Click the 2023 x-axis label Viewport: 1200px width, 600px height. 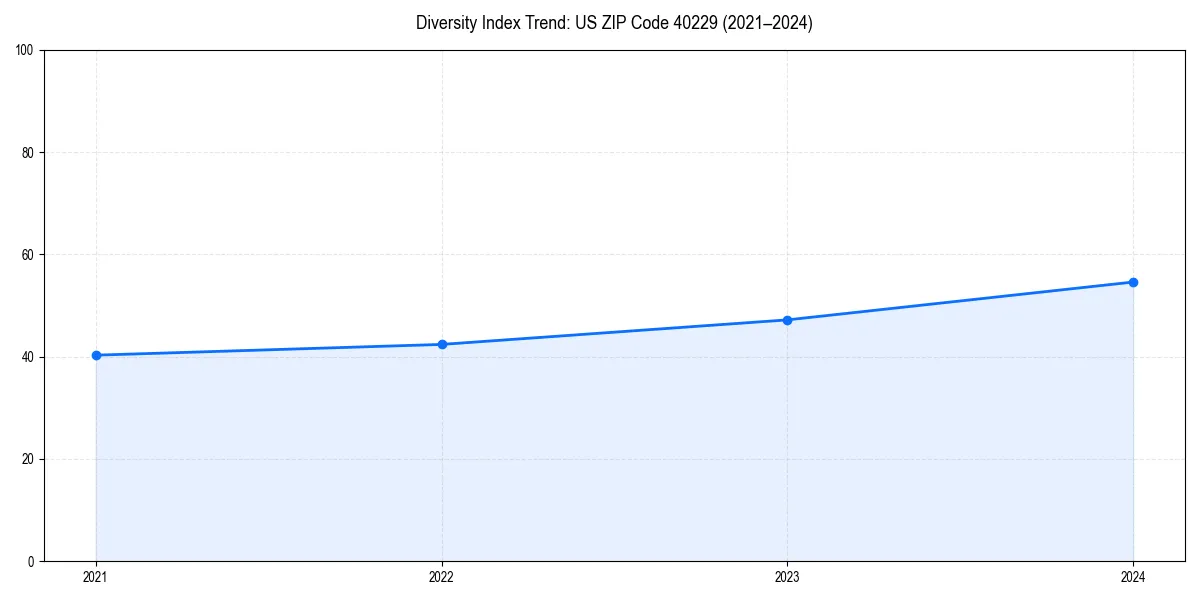(788, 576)
